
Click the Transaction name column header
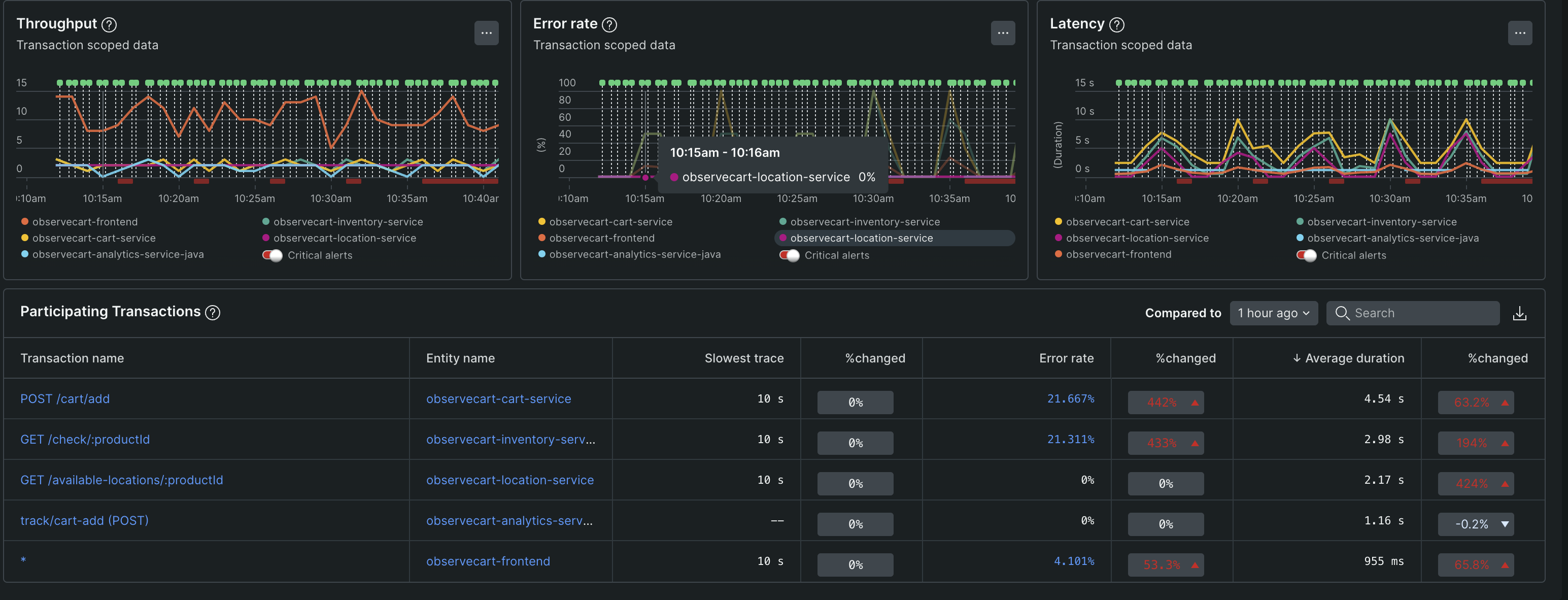coord(72,358)
